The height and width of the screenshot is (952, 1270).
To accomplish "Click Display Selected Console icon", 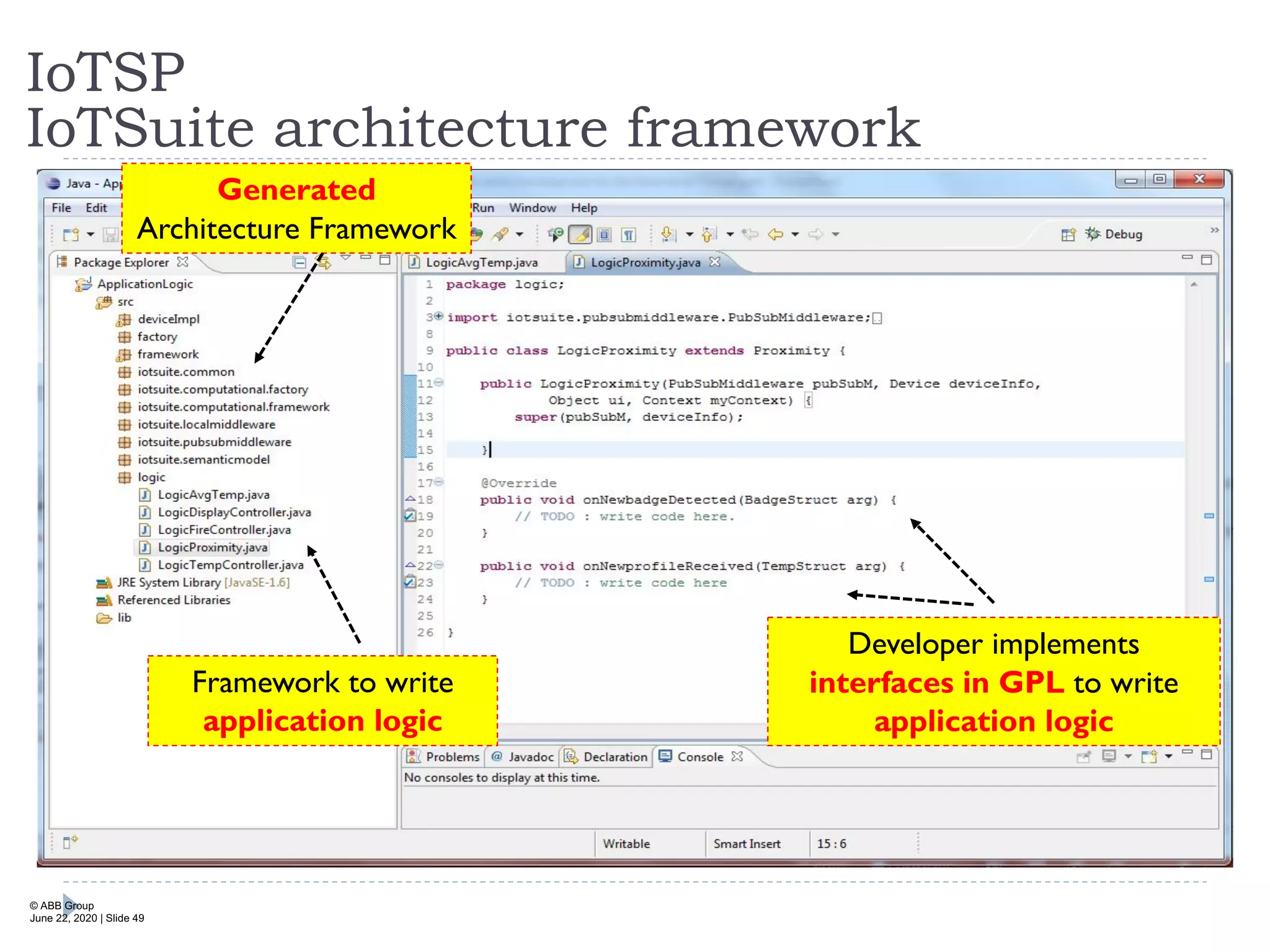I will click(x=1109, y=756).
